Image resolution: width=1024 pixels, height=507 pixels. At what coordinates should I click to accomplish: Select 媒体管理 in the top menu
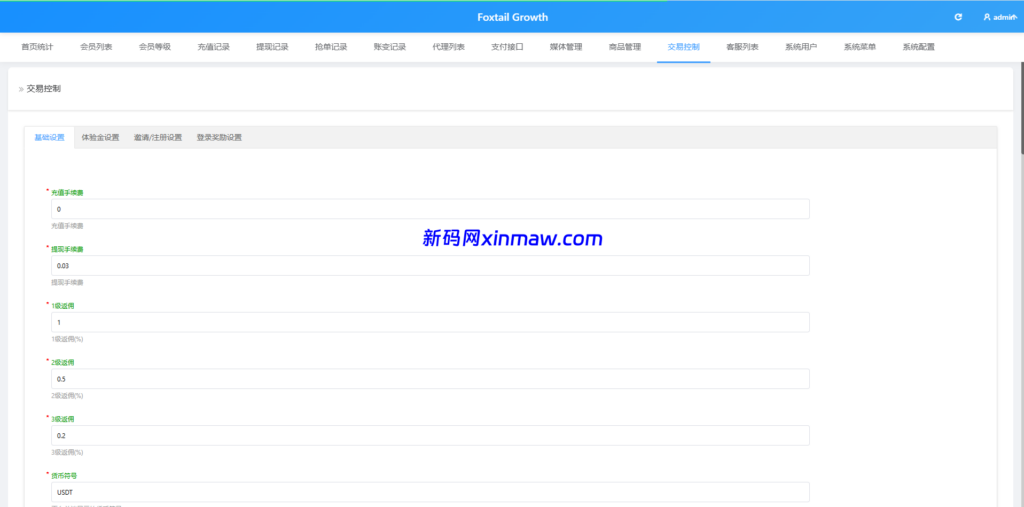point(566,47)
